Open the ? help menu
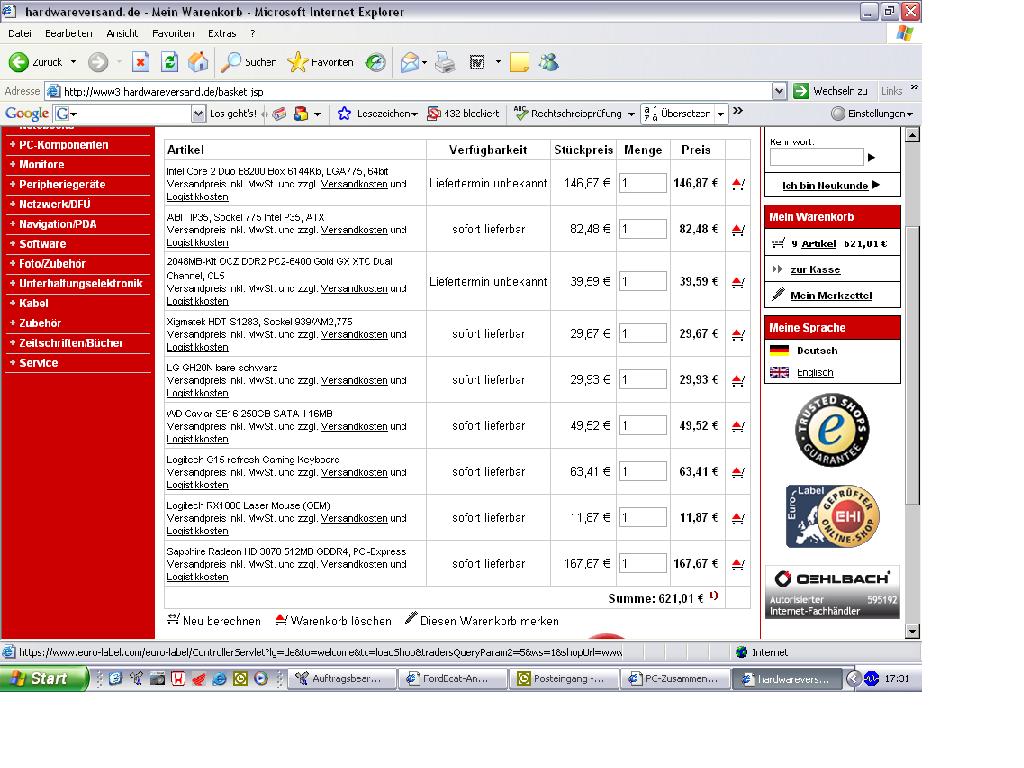Screen dimensions: 1024x768 (253, 33)
